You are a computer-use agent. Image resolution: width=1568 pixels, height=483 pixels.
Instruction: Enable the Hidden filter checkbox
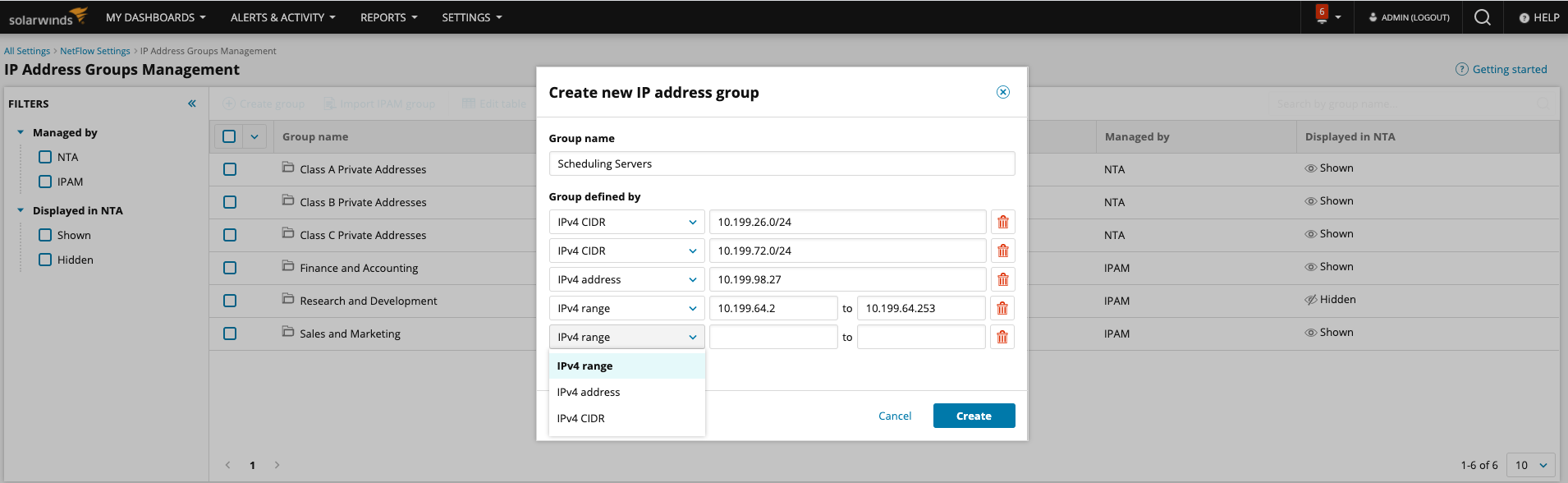pos(45,260)
